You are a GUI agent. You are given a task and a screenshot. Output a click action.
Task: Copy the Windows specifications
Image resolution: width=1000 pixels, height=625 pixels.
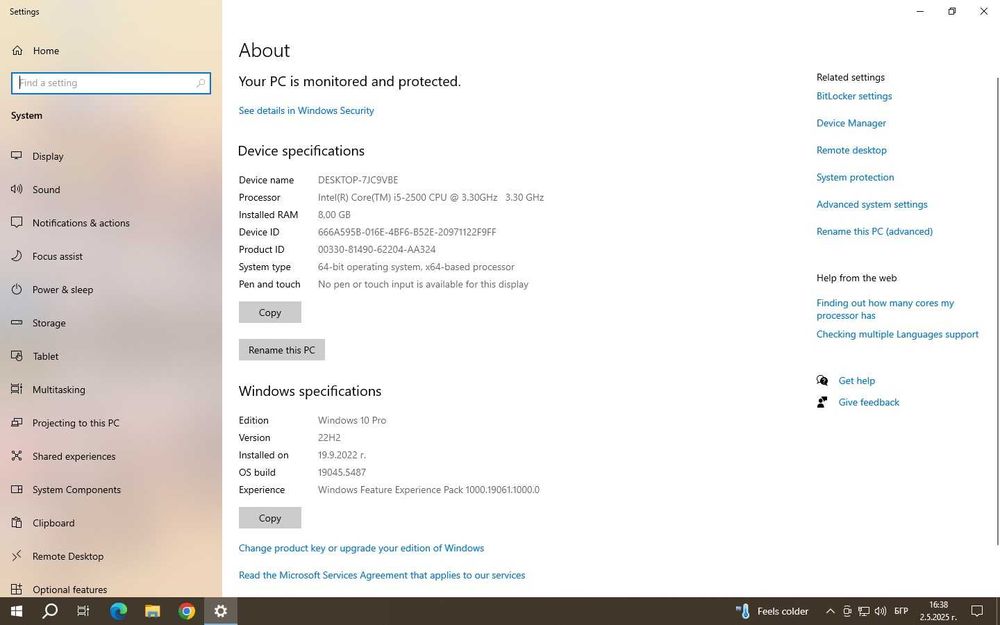[x=270, y=518]
